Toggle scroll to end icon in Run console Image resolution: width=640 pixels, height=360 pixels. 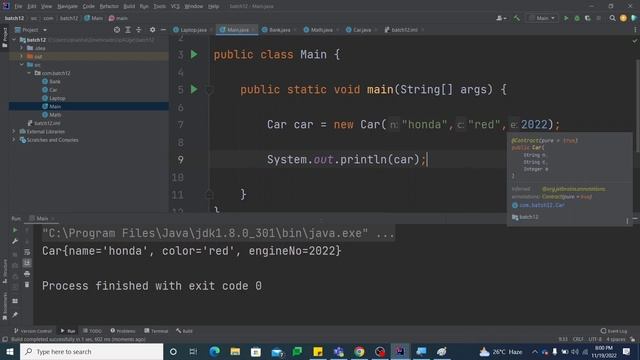[x=27, y=262]
